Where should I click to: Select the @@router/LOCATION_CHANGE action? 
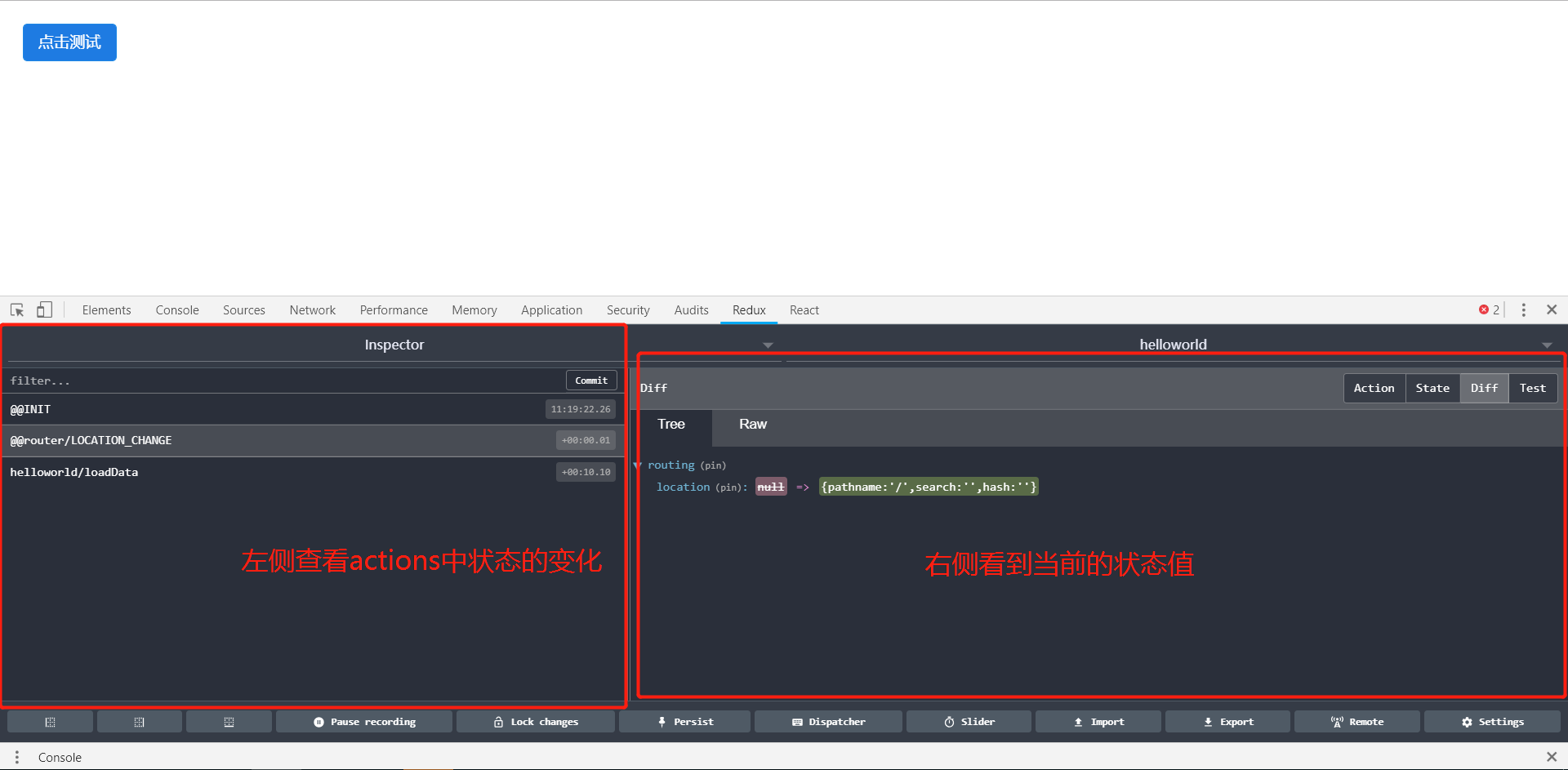[x=313, y=441]
